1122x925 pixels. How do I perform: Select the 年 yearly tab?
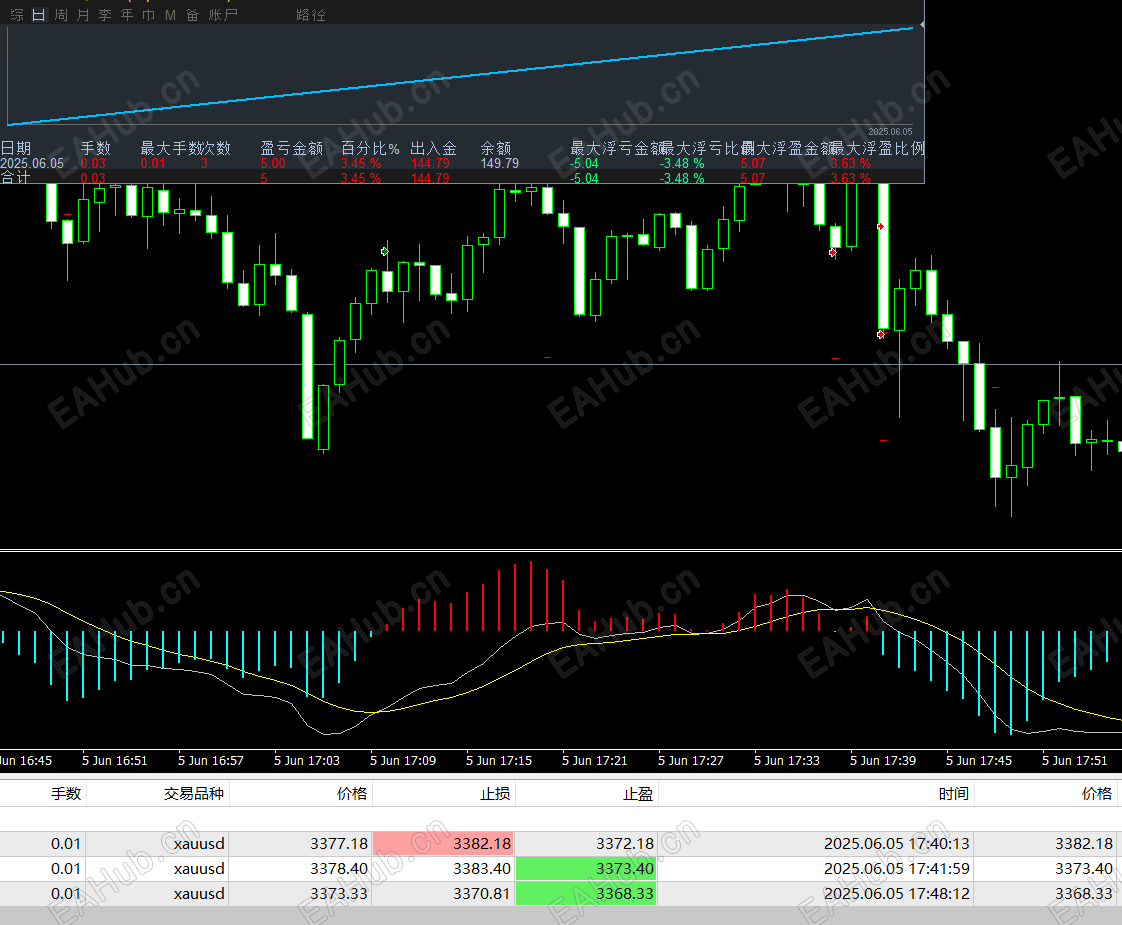[127, 15]
